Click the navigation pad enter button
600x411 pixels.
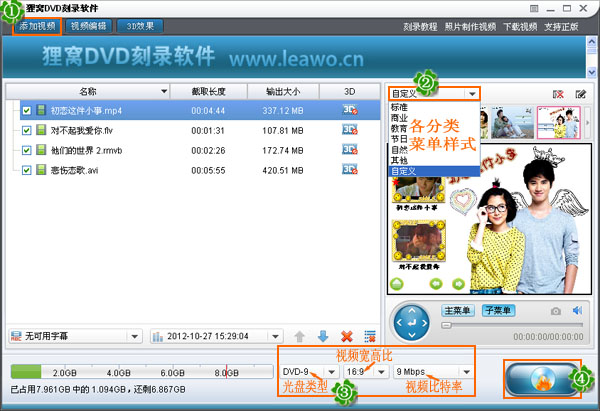(x=412, y=323)
